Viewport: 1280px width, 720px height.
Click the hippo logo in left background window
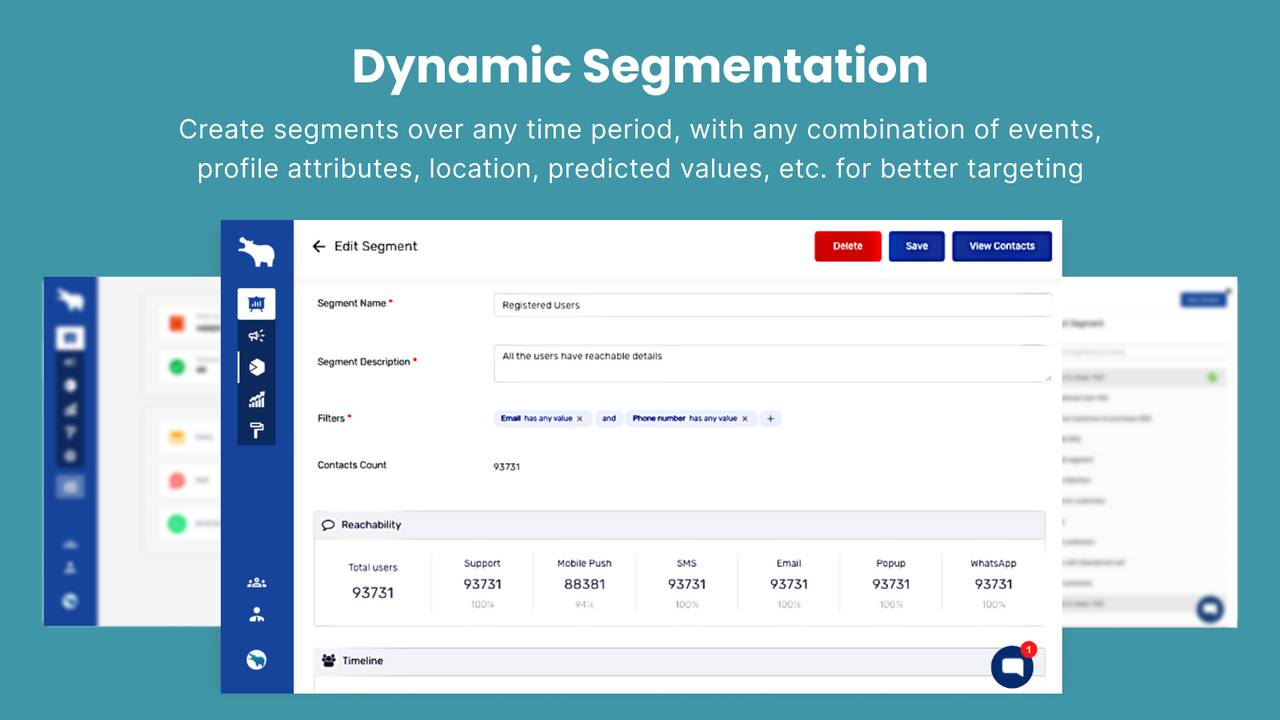[70, 299]
